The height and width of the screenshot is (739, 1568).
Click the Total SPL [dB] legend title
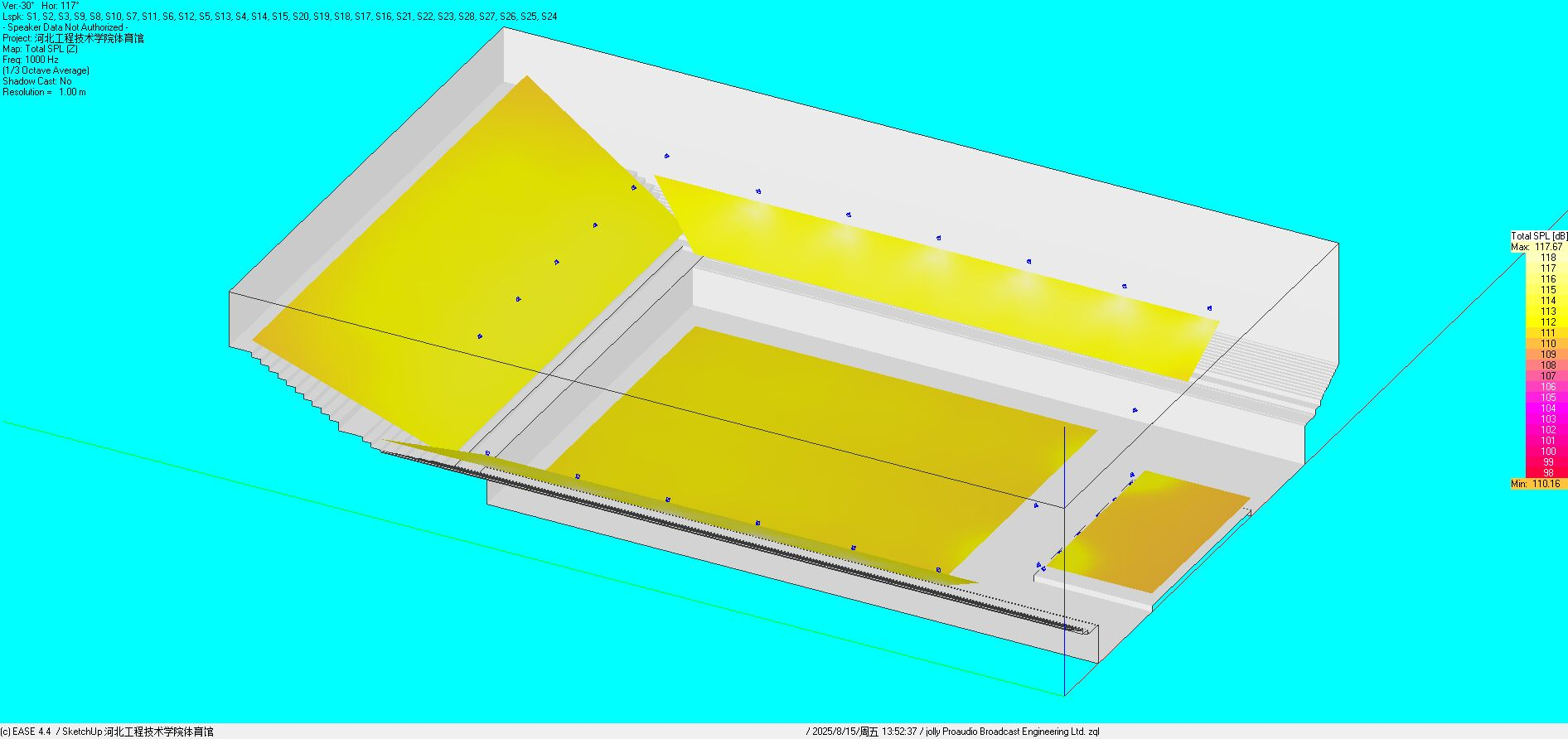1538,236
